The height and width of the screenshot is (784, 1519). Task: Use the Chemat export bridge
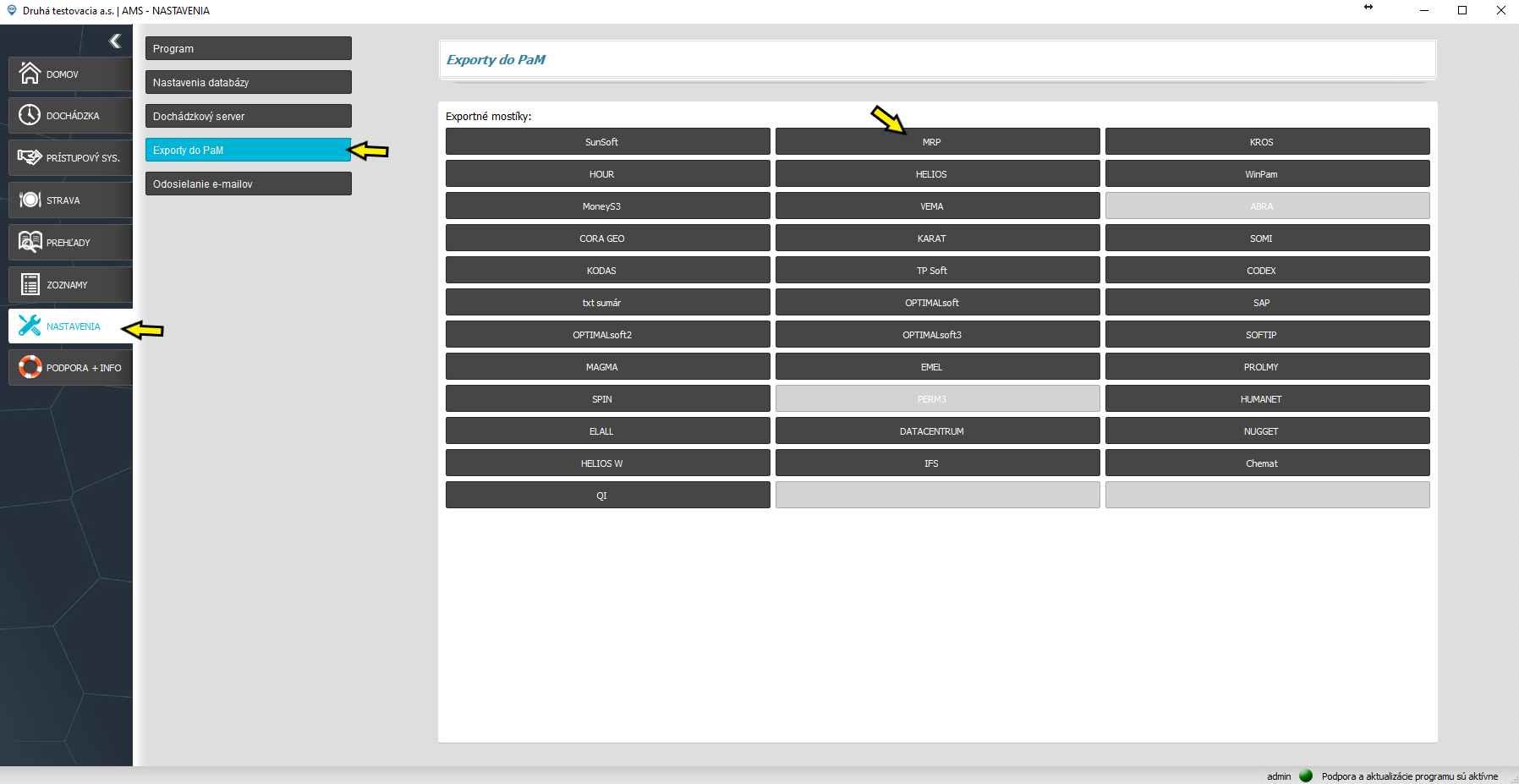coord(1267,463)
